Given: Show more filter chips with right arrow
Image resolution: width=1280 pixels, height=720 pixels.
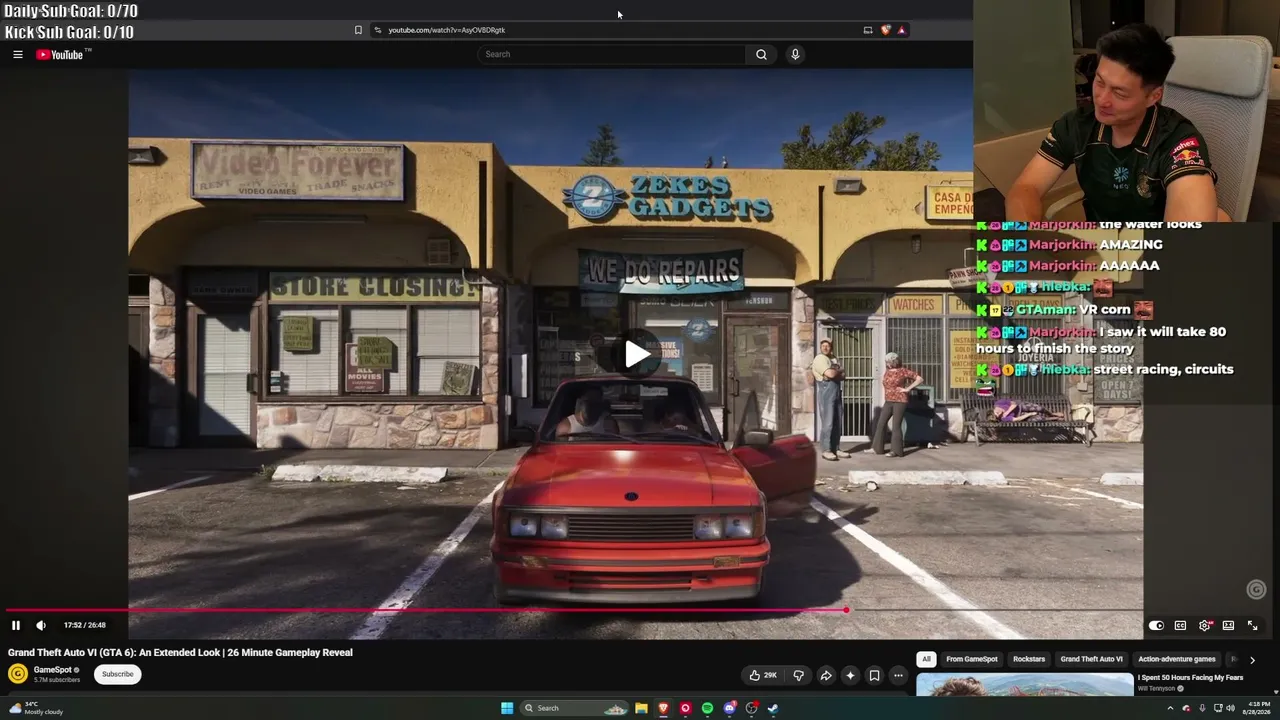Looking at the screenshot, I should 1252,660.
